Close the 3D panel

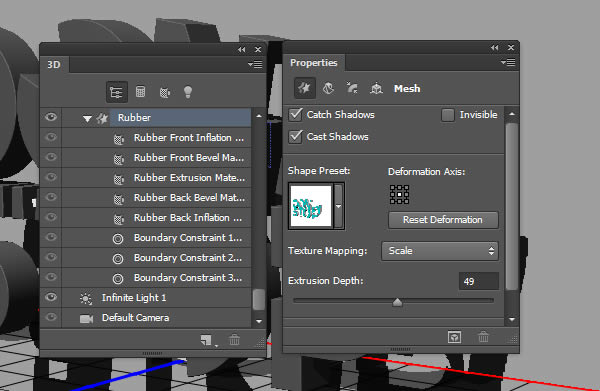pos(258,49)
